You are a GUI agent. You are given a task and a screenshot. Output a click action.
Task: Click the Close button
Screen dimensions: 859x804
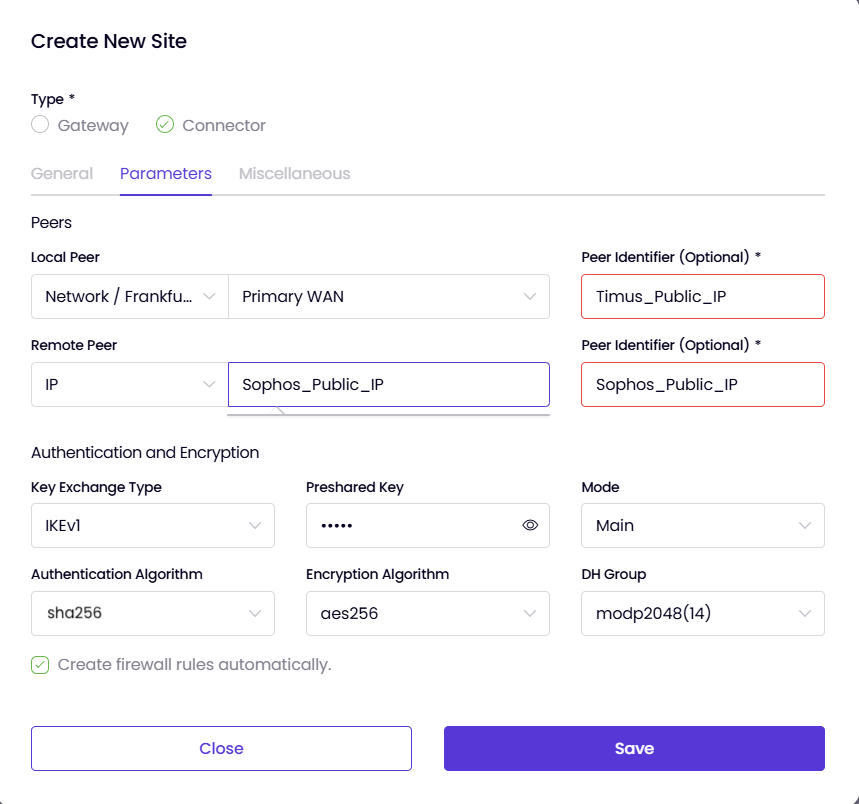click(221, 749)
